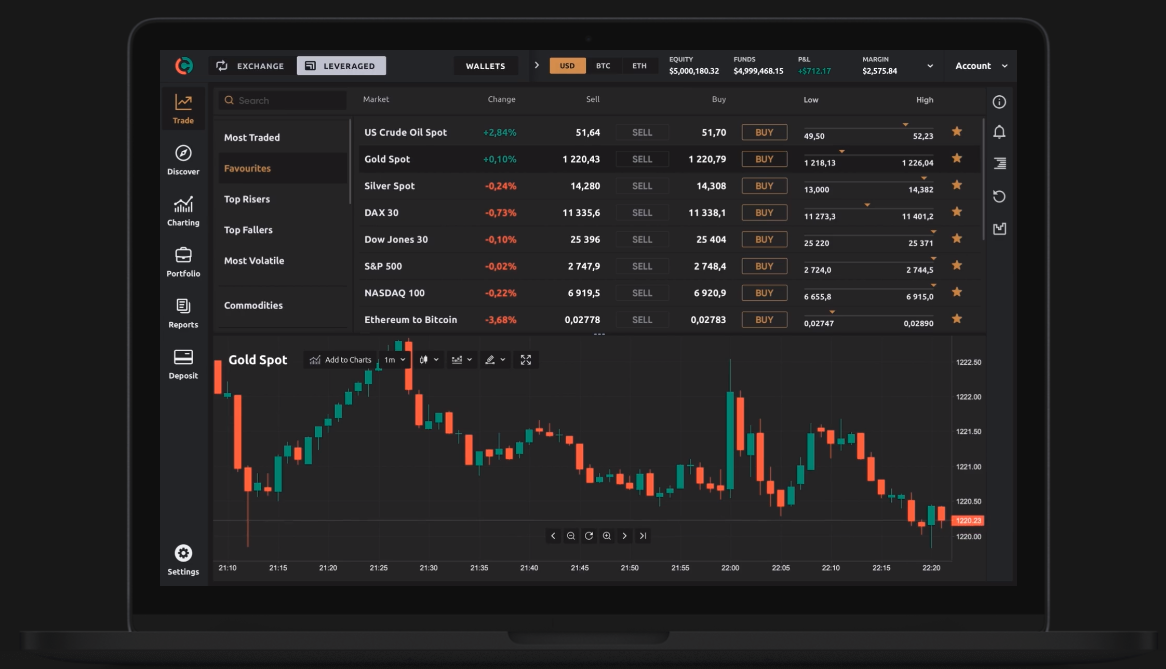Open the Deposit card section
The width and height of the screenshot is (1166, 669).
click(x=183, y=364)
